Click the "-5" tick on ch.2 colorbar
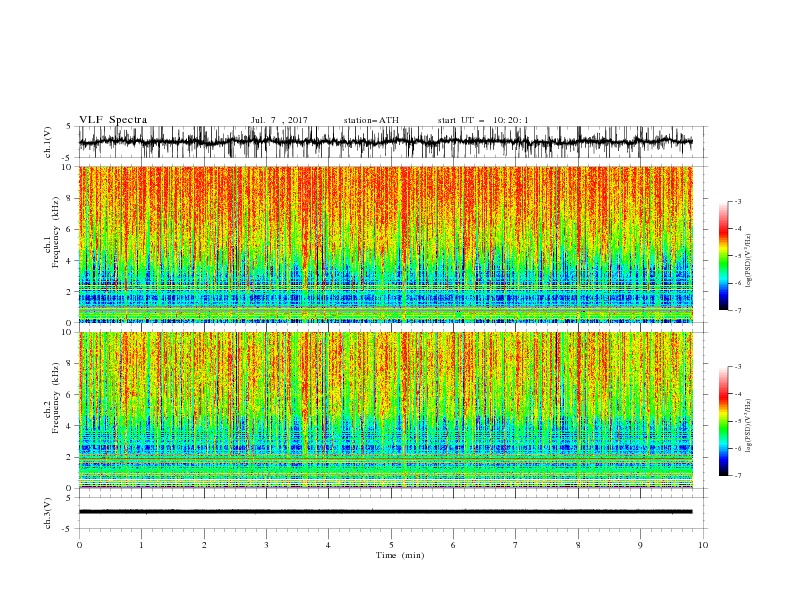Viewport: 792px width, 612px height. [x=737, y=421]
